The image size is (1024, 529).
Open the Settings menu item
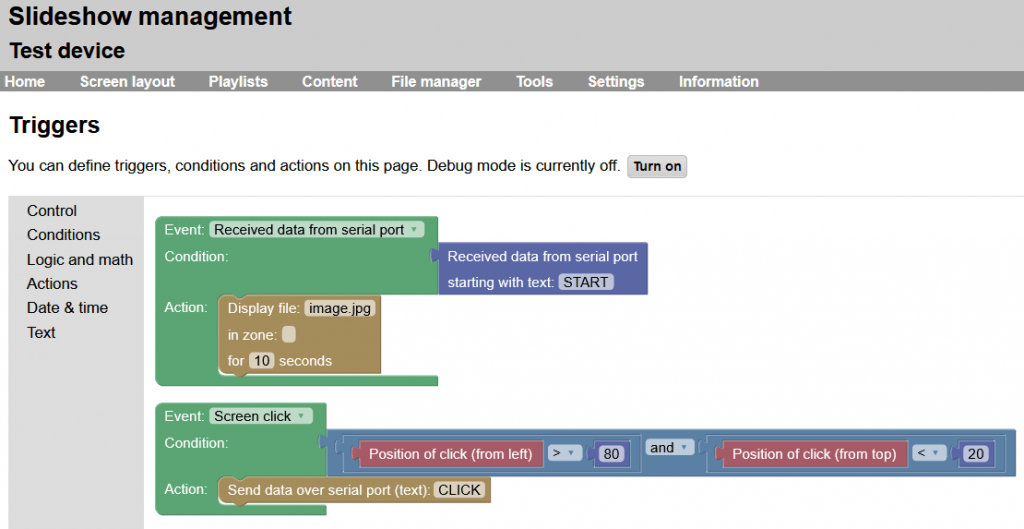click(x=616, y=82)
